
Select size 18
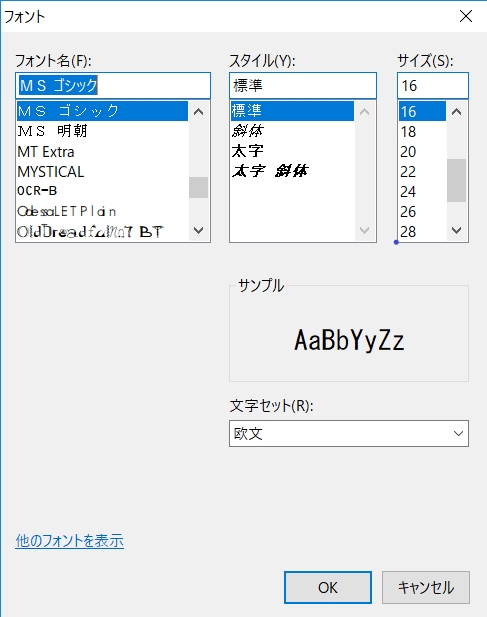coord(422,131)
